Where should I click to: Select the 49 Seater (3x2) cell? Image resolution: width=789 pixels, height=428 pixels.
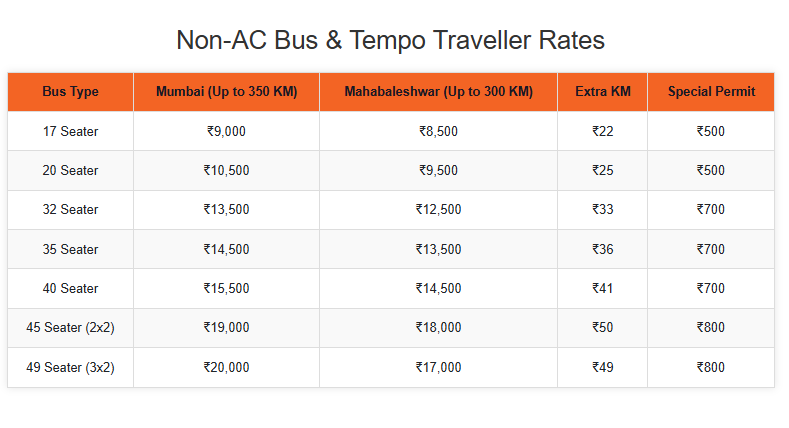coord(70,367)
